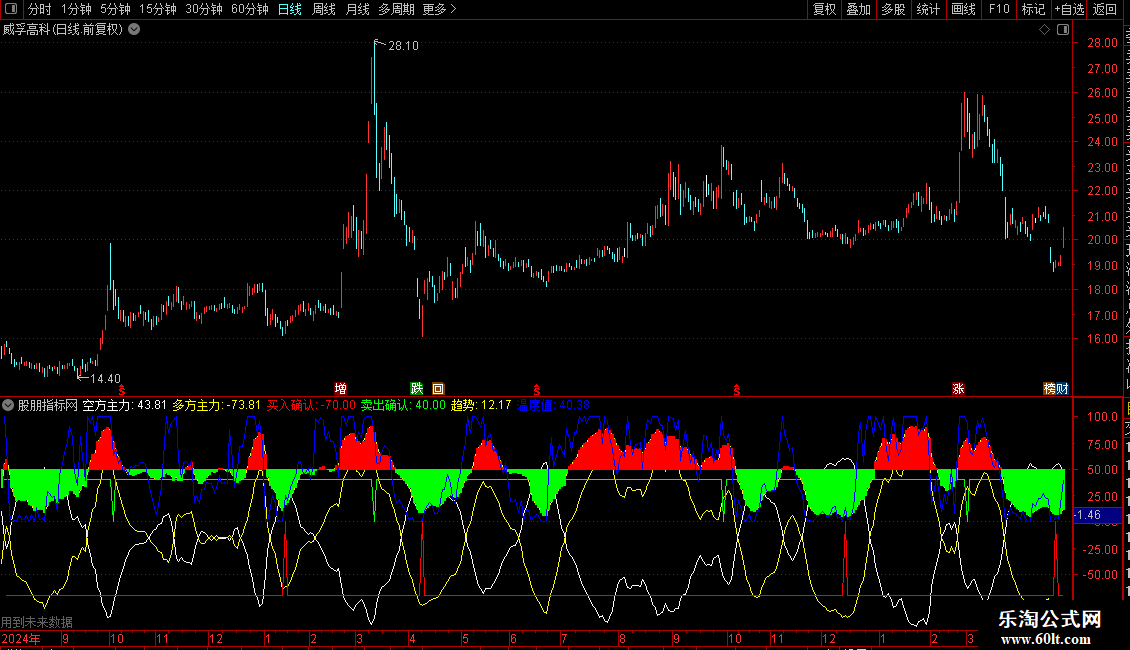Click the 用到未来数据 warning text
This screenshot has width=1130, height=650.
point(37,622)
